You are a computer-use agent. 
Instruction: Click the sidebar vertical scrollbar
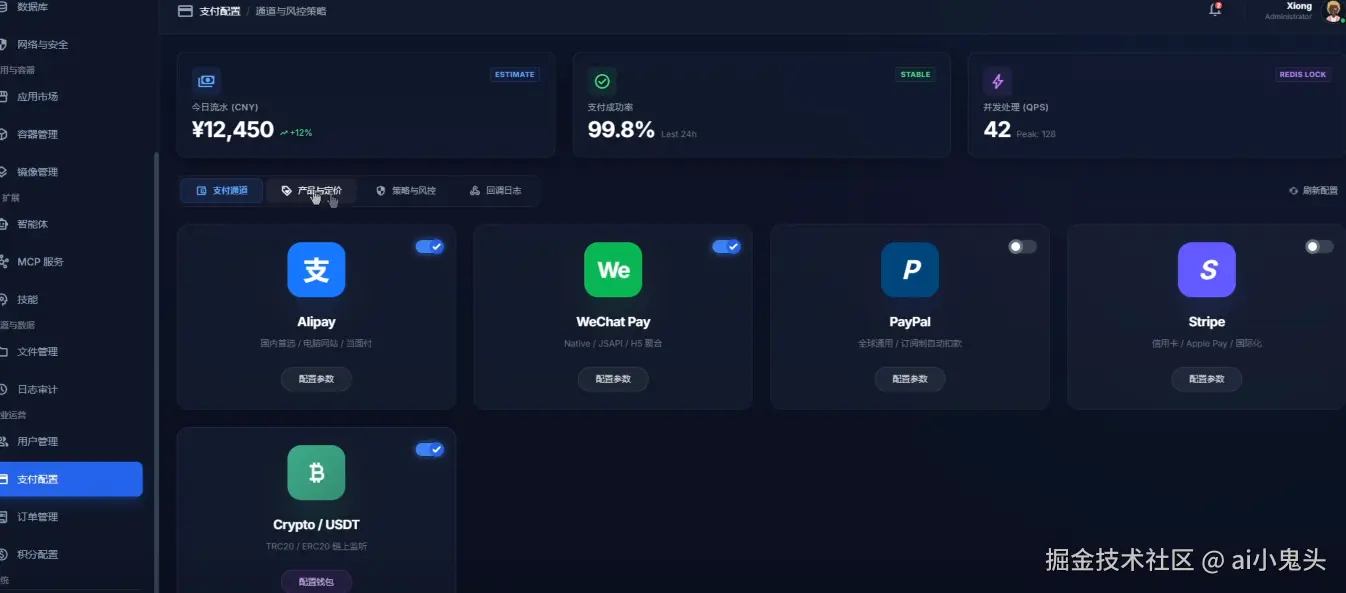(x=156, y=370)
